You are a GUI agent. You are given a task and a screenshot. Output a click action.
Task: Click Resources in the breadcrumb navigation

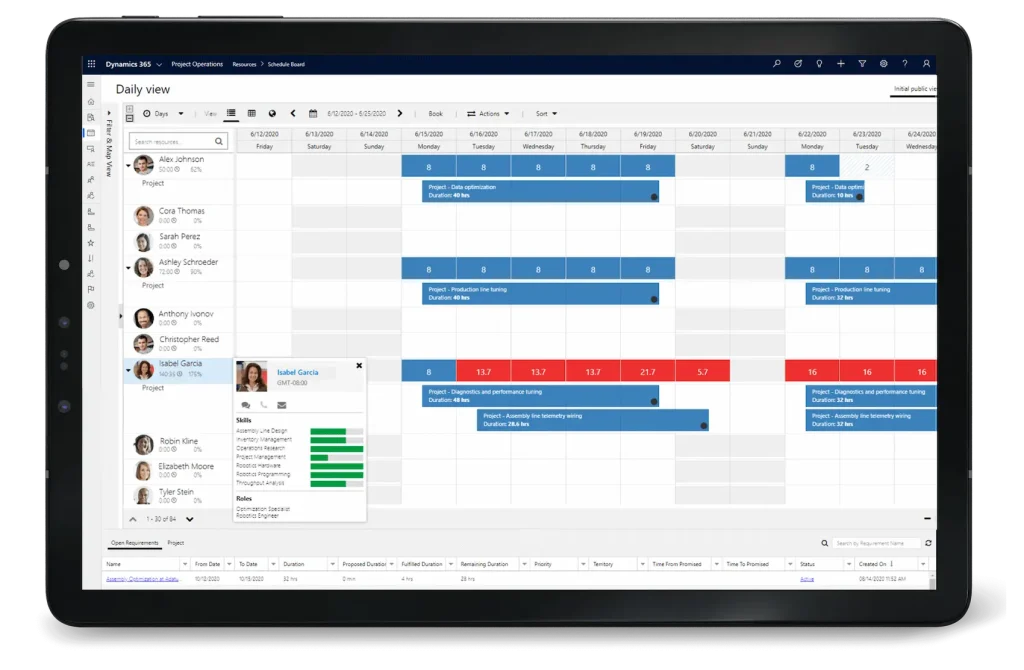point(245,63)
